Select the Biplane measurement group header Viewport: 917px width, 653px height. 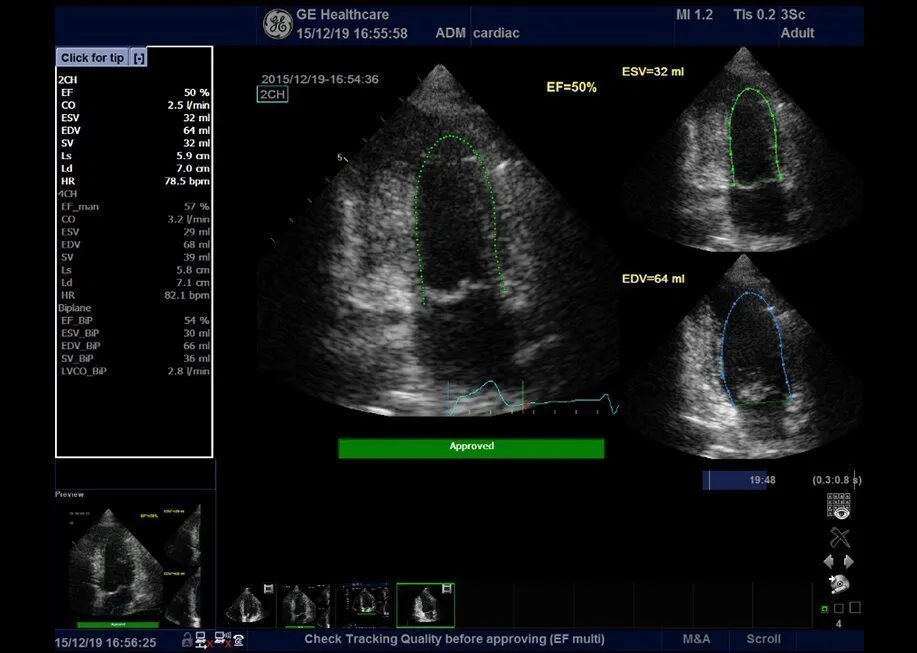[75, 308]
